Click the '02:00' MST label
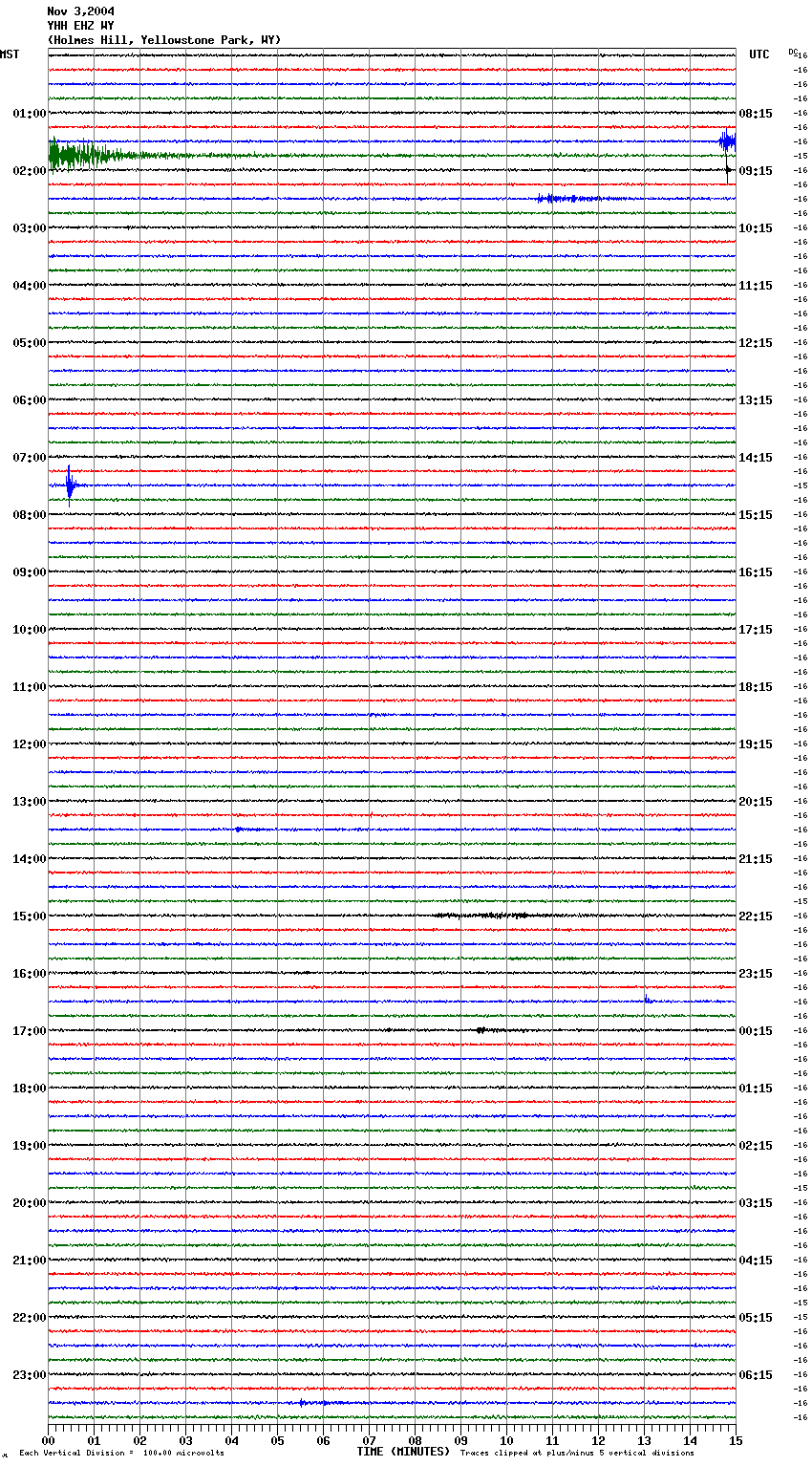The image size is (812, 1466). [x=30, y=171]
